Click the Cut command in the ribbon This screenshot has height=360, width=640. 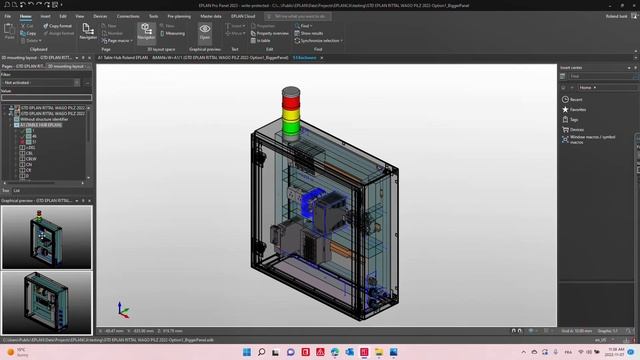[x=27, y=26]
